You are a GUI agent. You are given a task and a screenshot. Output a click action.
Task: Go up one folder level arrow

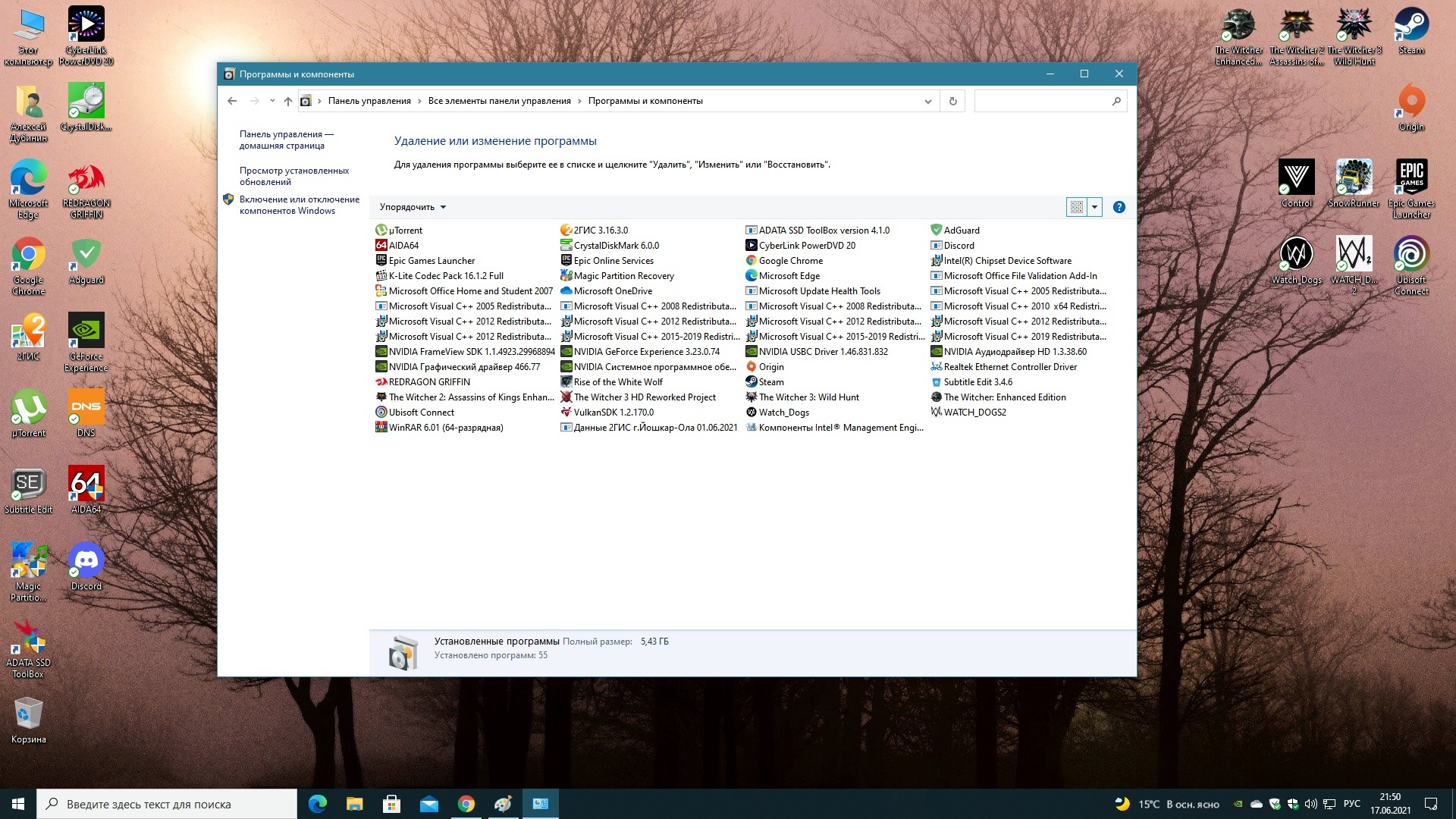point(287,101)
